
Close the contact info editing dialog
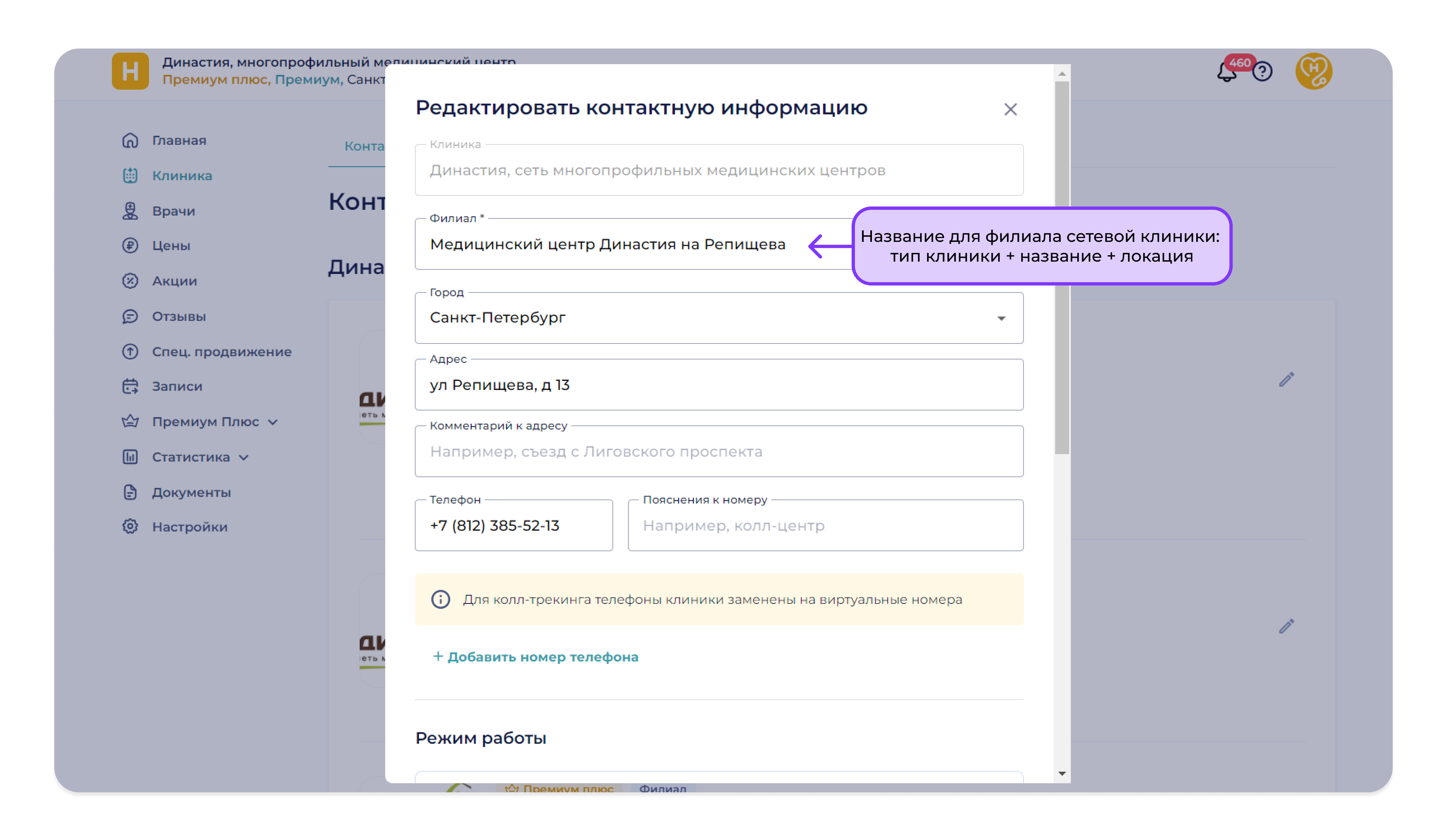1010,110
